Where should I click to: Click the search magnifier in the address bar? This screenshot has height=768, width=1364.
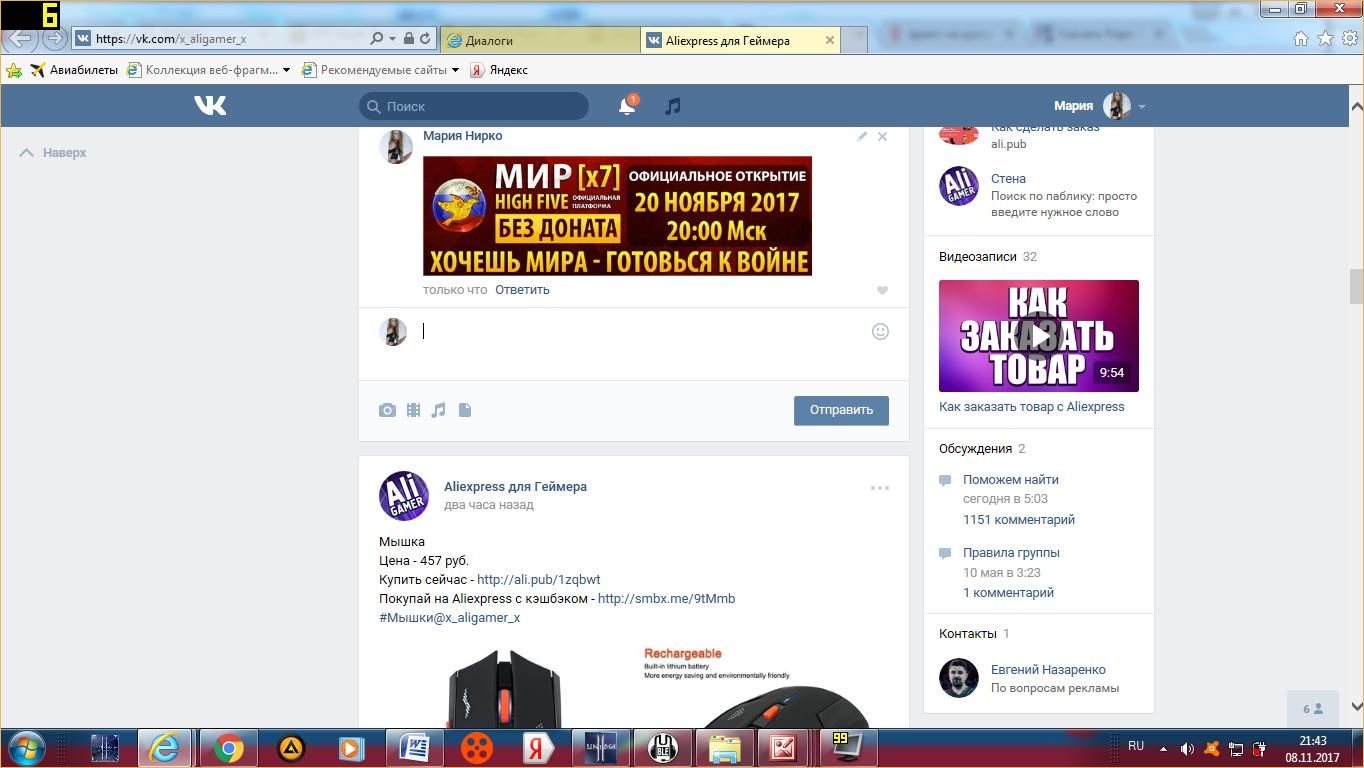pos(376,39)
